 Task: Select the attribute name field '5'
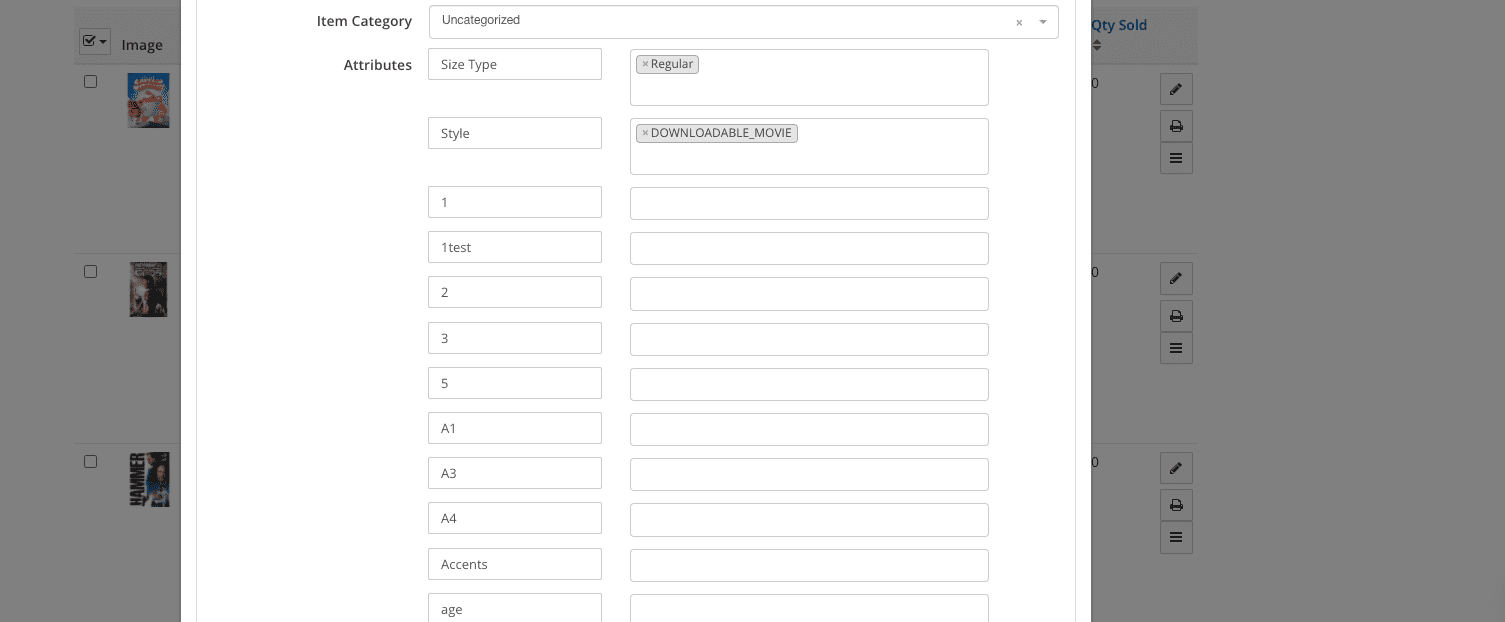(x=515, y=383)
